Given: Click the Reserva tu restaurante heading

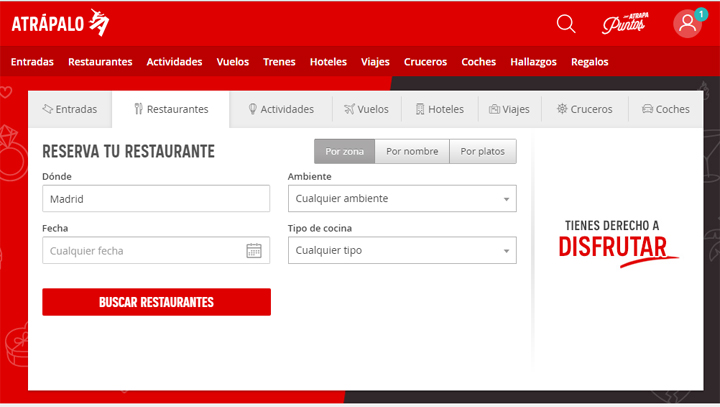Looking at the screenshot, I should tap(129, 151).
